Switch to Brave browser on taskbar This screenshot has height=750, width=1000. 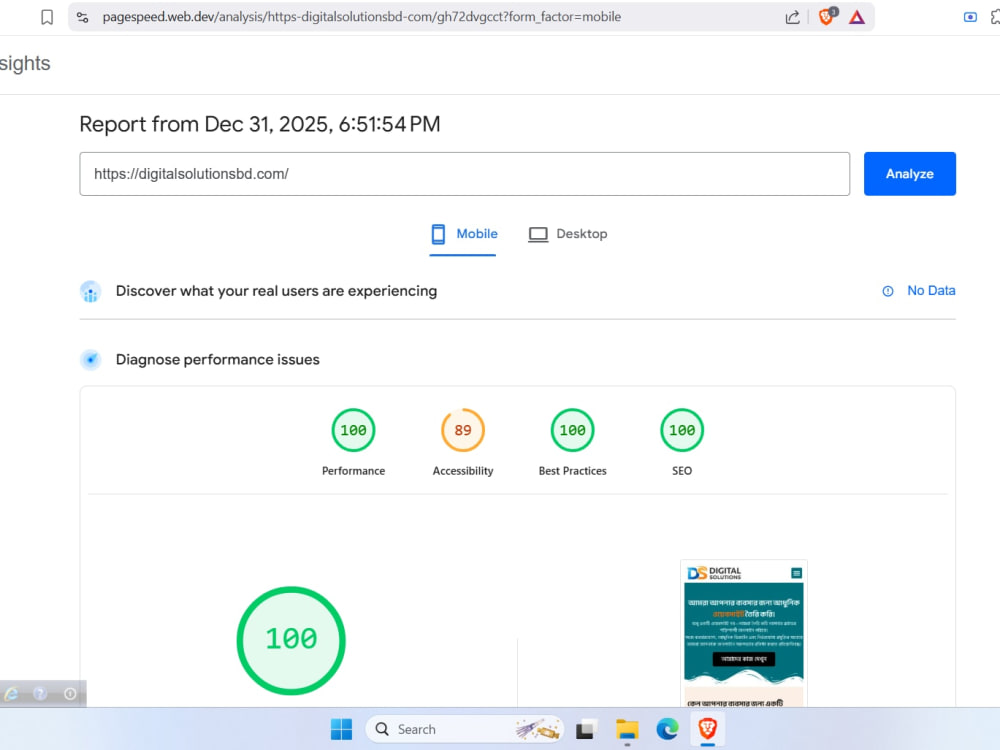pyautogui.click(x=707, y=728)
